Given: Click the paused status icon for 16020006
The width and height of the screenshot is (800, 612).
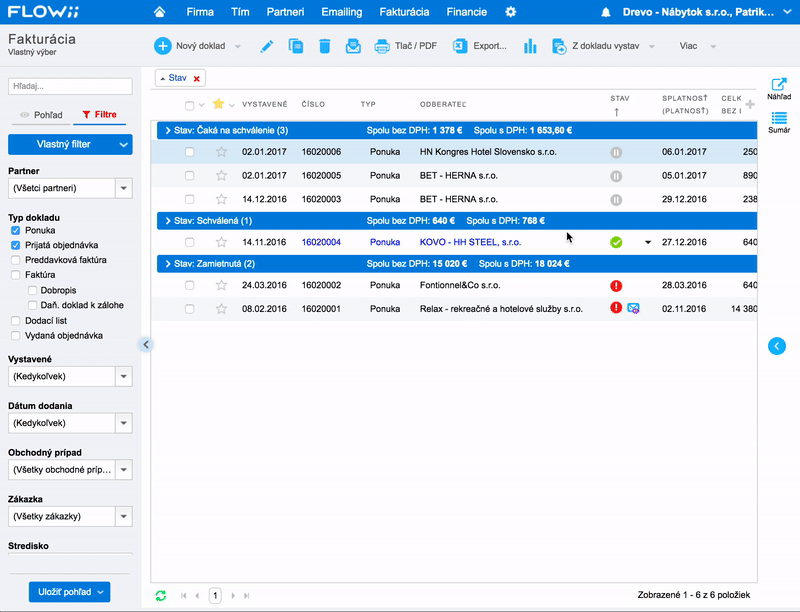Looking at the screenshot, I should 616,152.
